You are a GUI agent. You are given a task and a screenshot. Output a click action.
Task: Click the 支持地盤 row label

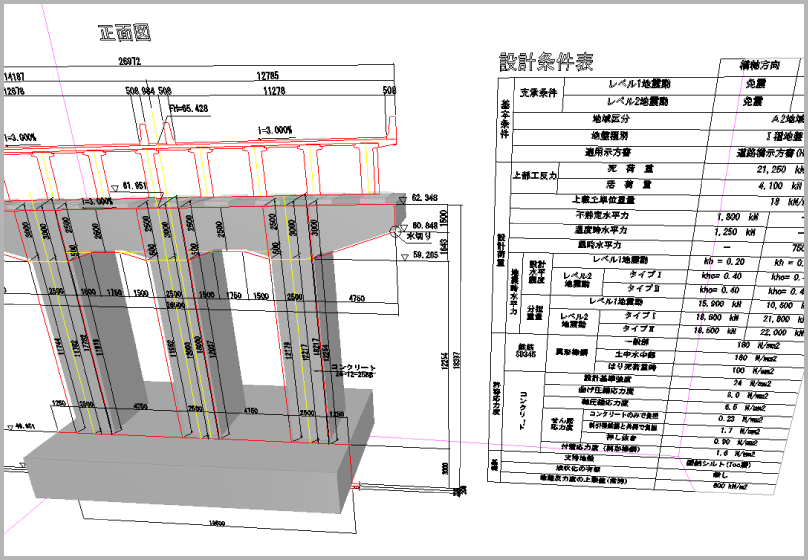click(579, 457)
